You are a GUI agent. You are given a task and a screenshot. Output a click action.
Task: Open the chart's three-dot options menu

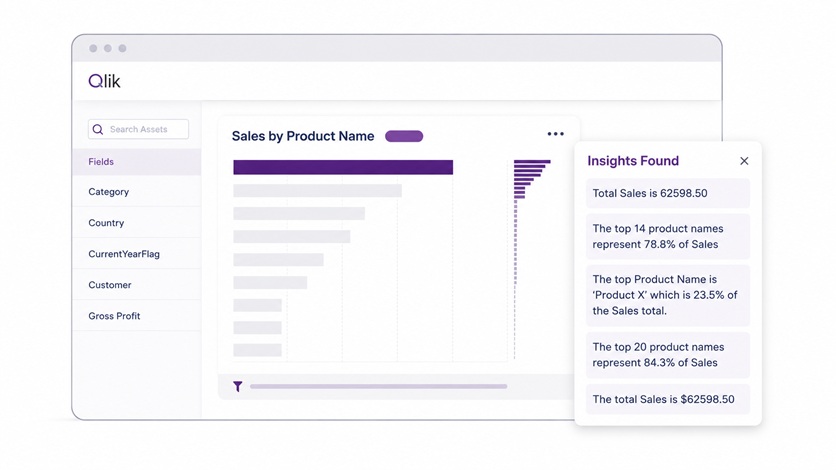556,134
